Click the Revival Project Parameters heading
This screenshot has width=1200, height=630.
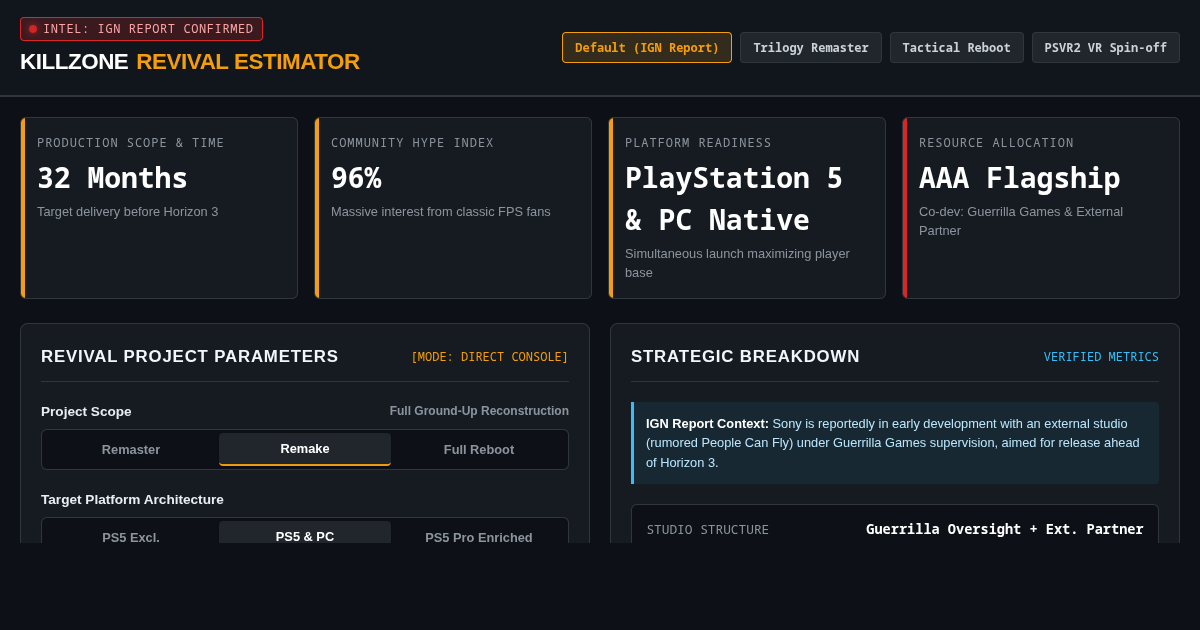tap(190, 357)
